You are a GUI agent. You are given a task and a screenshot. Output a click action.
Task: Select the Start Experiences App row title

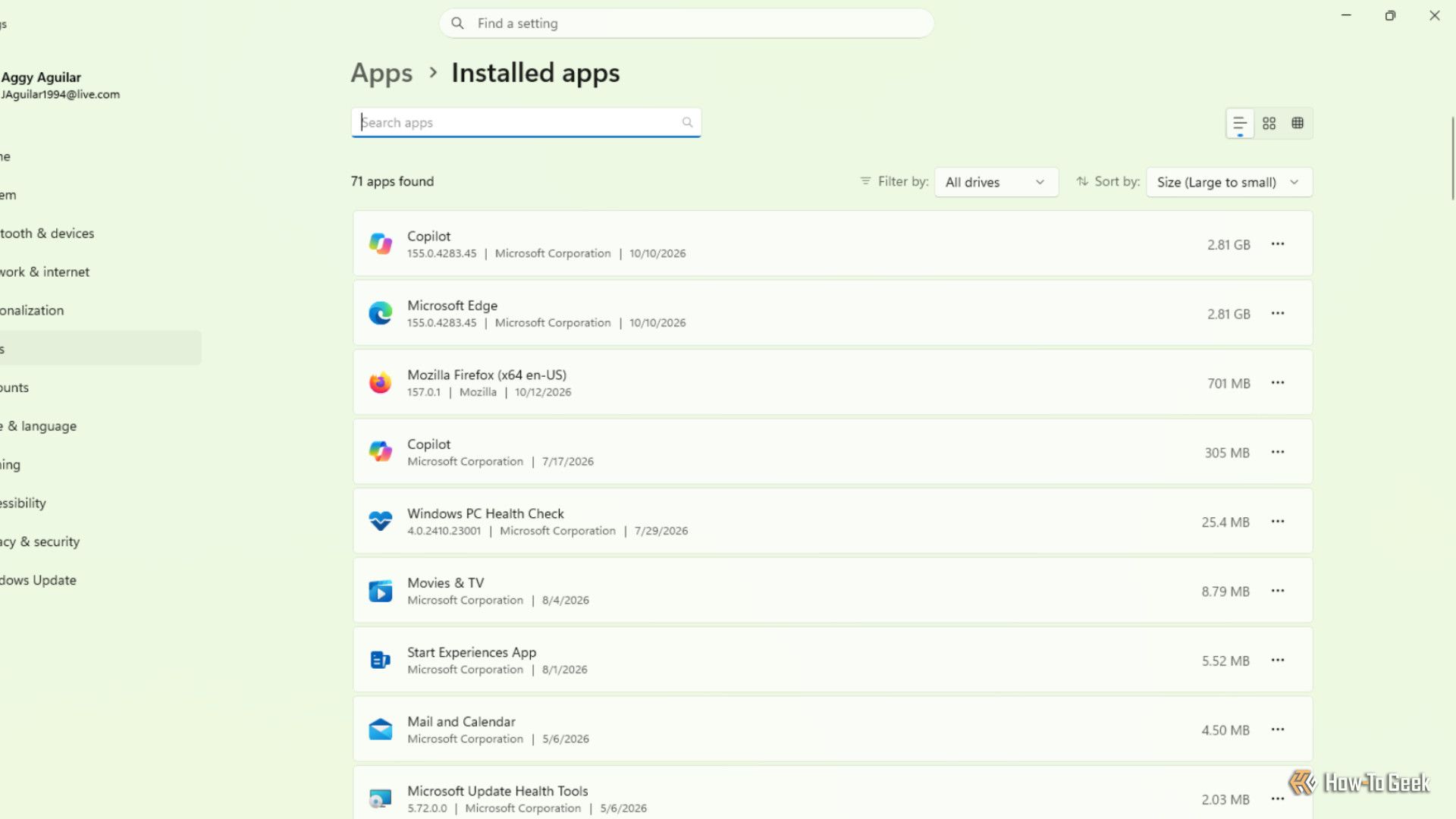pyautogui.click(x=472, y=652)
